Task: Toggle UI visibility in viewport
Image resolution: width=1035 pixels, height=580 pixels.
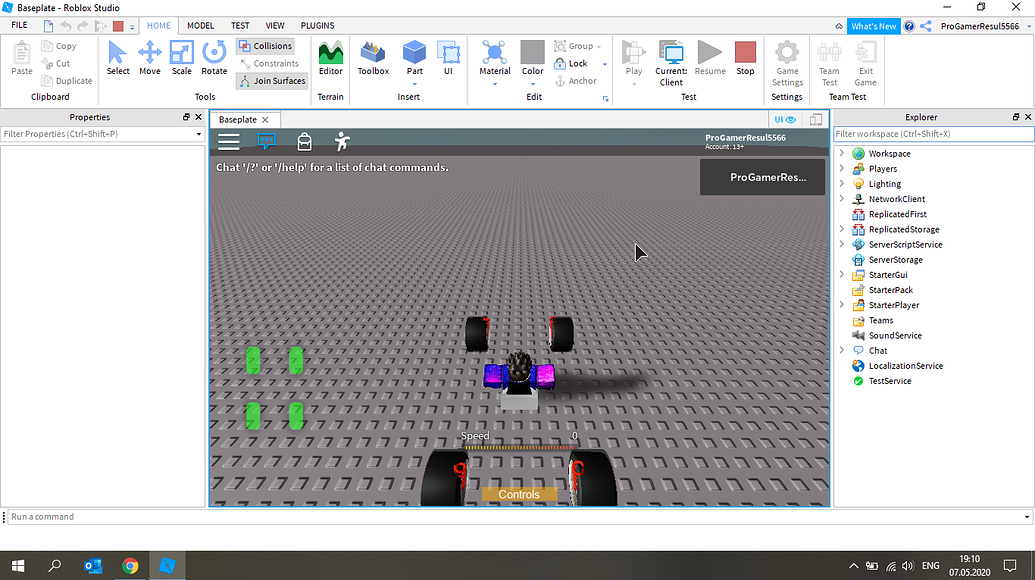Action: 785,119
